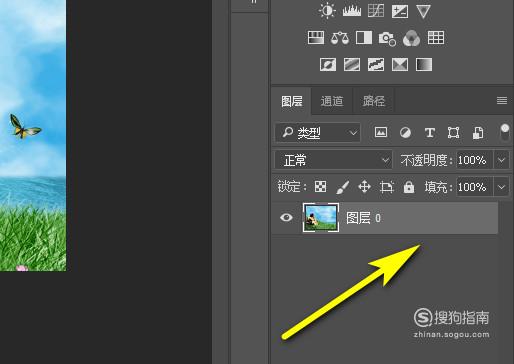Add a Brightness/Contrast adjustment
The width and height of the screenshot is (514, 364).
coord(327,11)
